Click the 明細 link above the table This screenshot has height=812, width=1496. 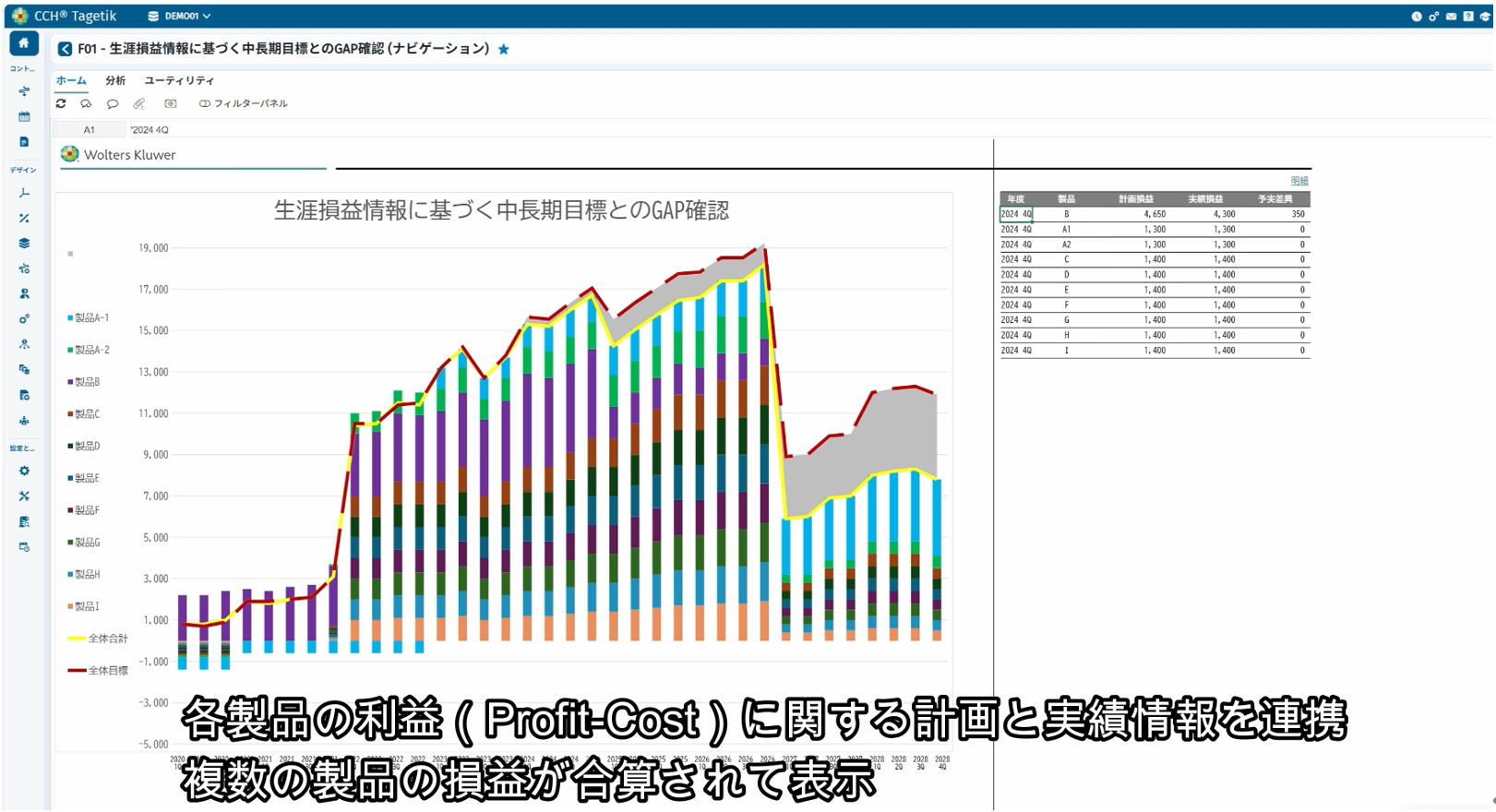[x=1299, y=181]
